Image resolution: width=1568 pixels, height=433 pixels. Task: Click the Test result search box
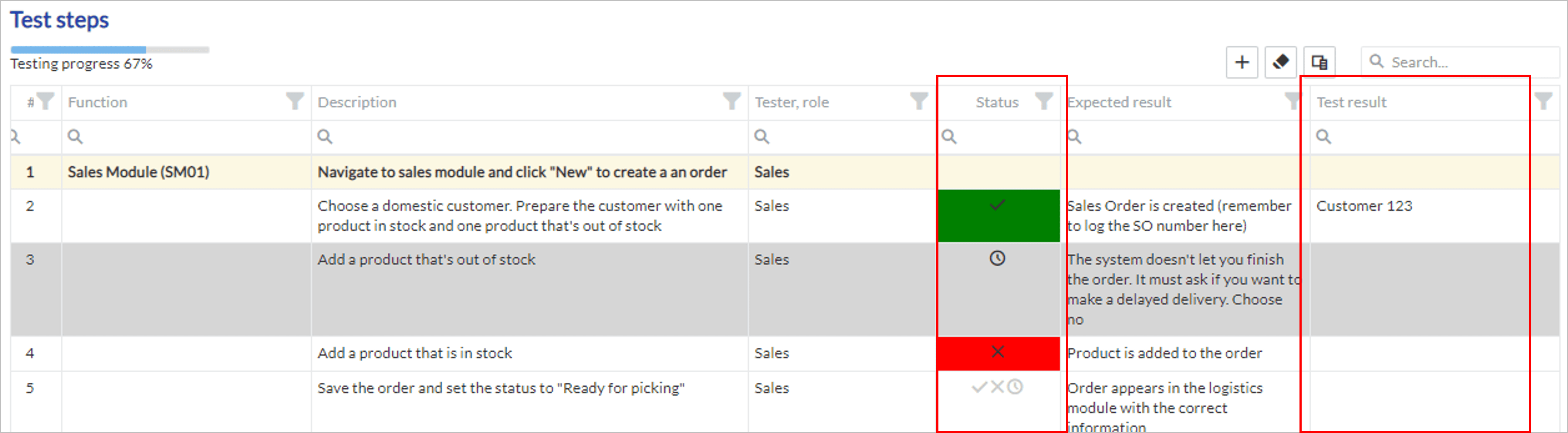tap(1434, 137)
